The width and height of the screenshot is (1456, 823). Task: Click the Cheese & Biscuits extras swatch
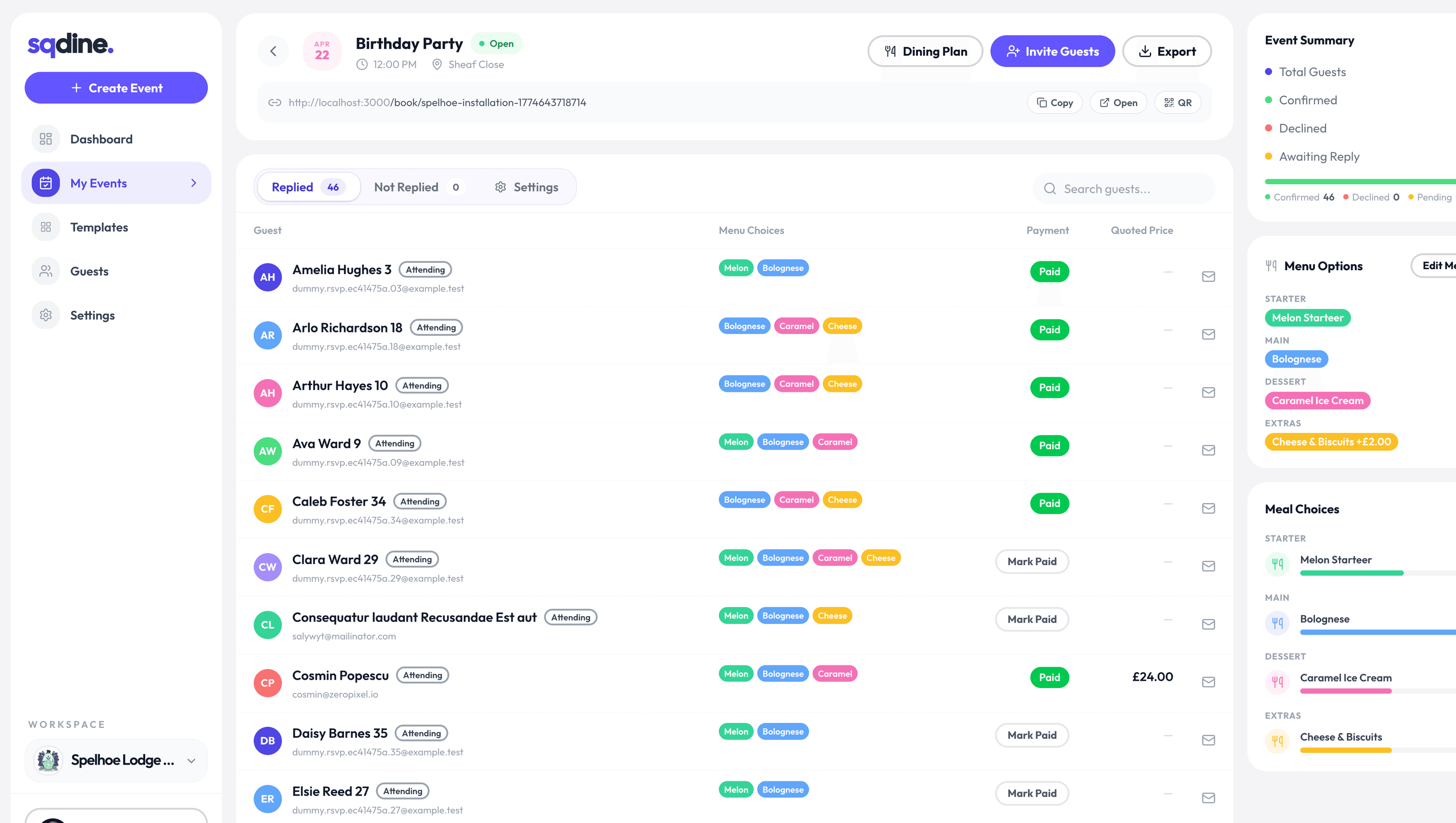pos(1330,442)
